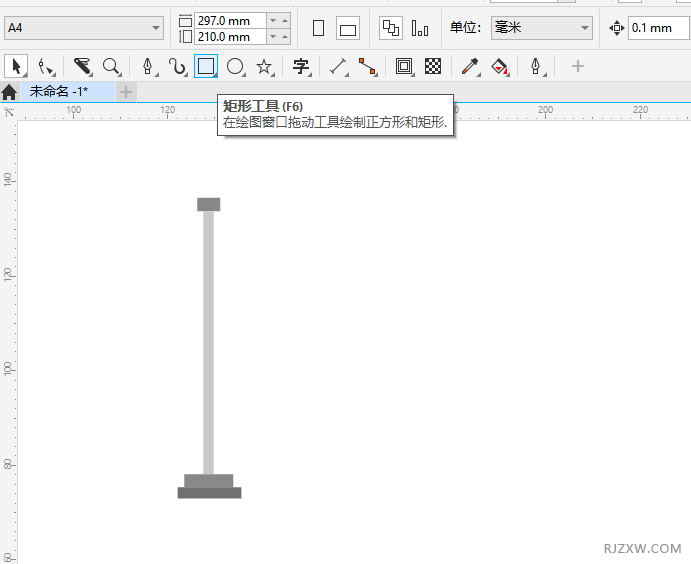
Task: Select the Interactive fill bucket tool
Action: pyautogui.click(x=500, y=67)
